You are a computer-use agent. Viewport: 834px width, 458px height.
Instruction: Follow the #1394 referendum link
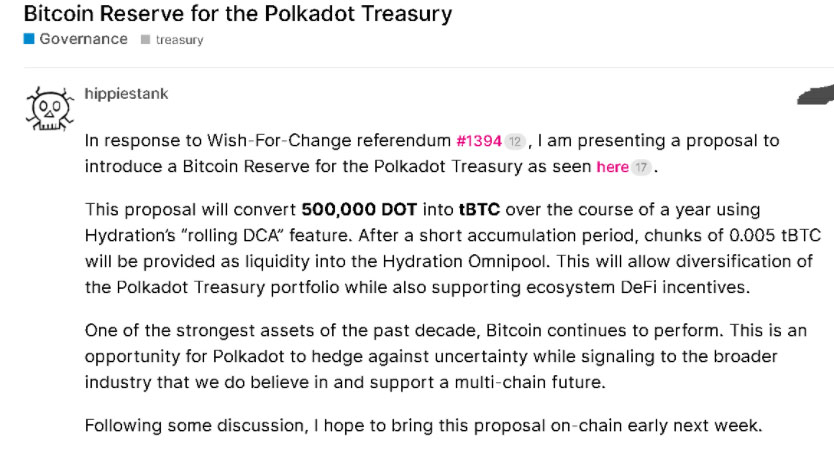479,141
